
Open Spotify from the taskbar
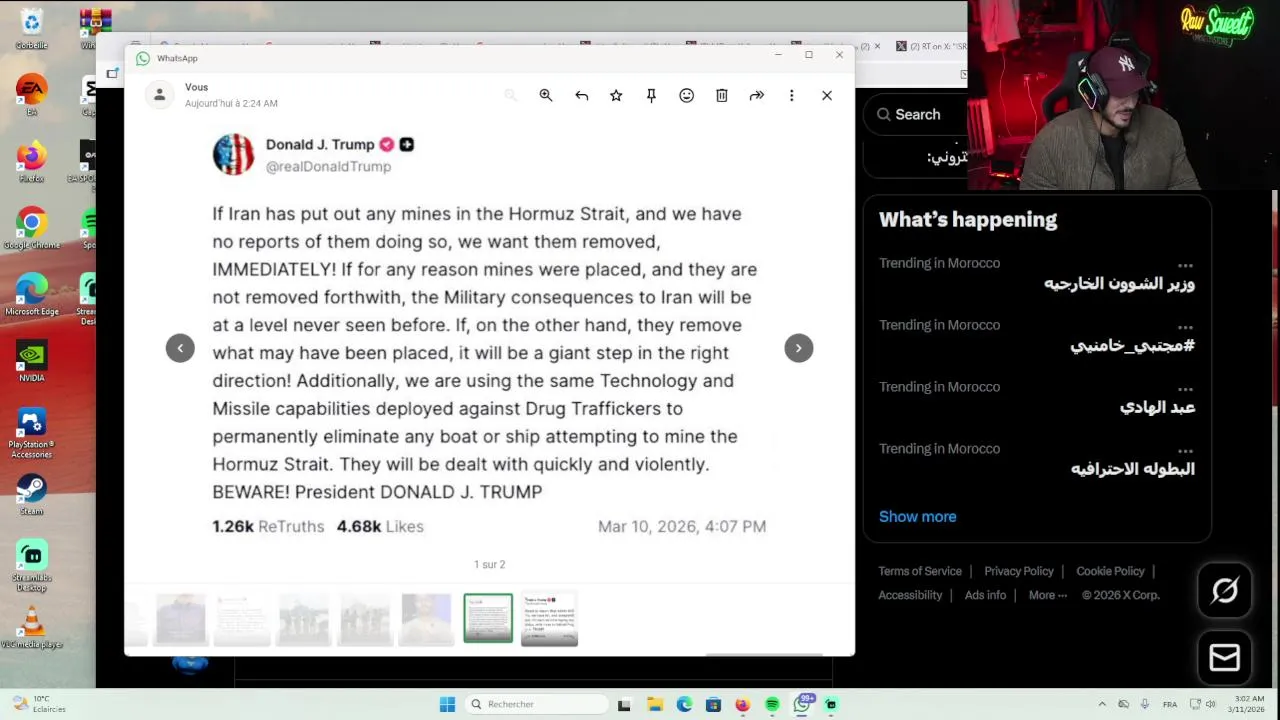pyautogui.click(x=772, y=704)
